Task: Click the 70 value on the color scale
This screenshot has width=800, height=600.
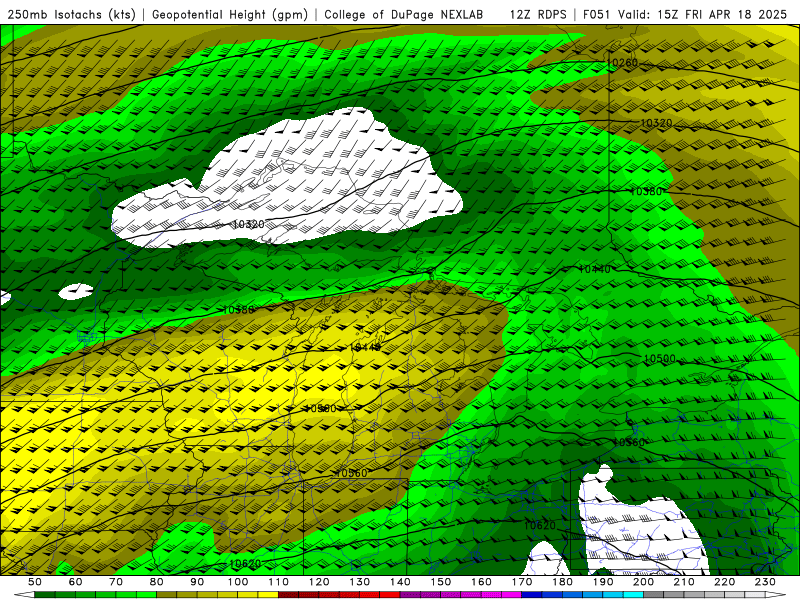Action: point(116,582)
